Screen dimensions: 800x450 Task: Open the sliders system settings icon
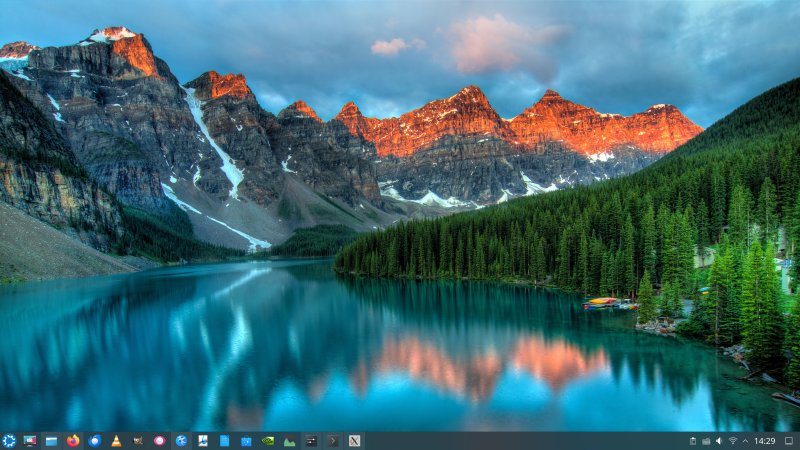[x=311, y=441]
